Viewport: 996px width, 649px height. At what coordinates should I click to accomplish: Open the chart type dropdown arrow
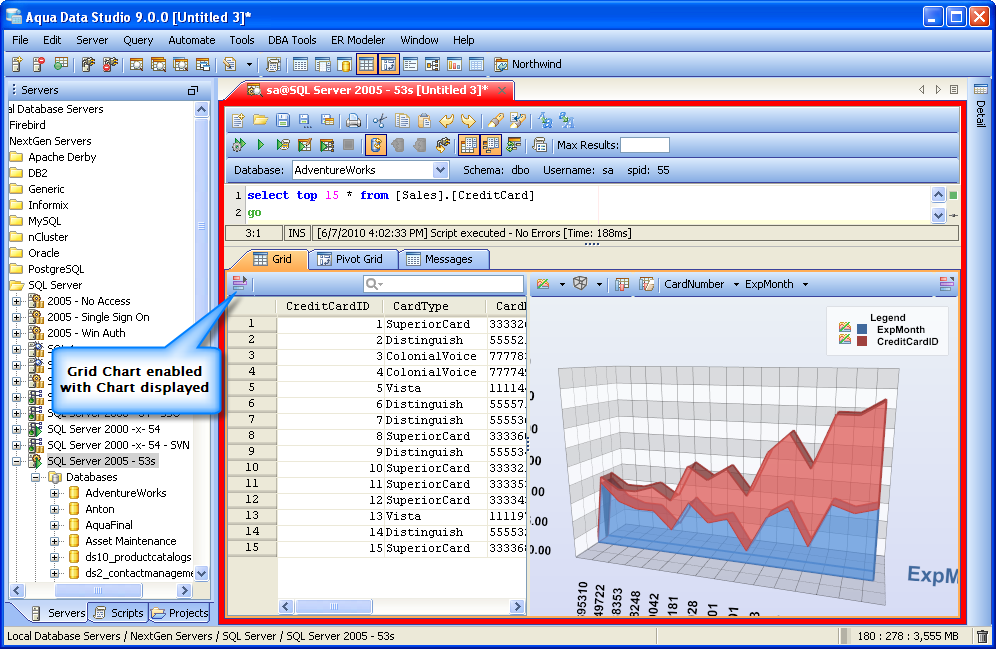(x=562, y=284)
